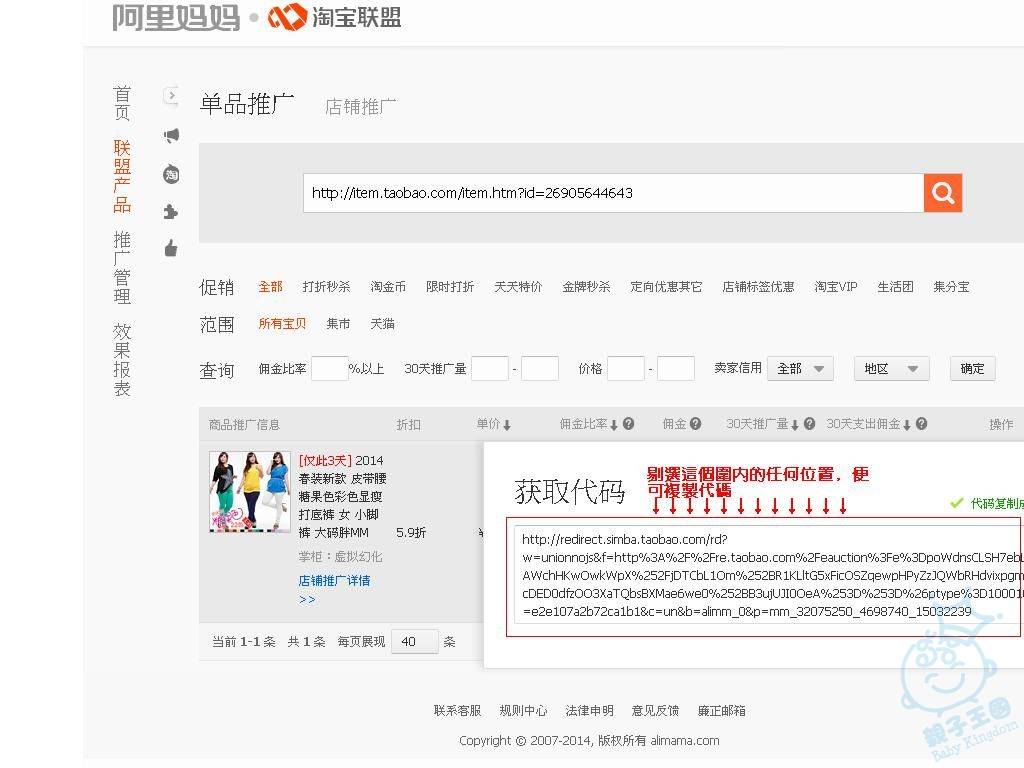Show help for 30天支出佣金 column
The height and width of the screenshot is (768, 1024).
[921, 424]
